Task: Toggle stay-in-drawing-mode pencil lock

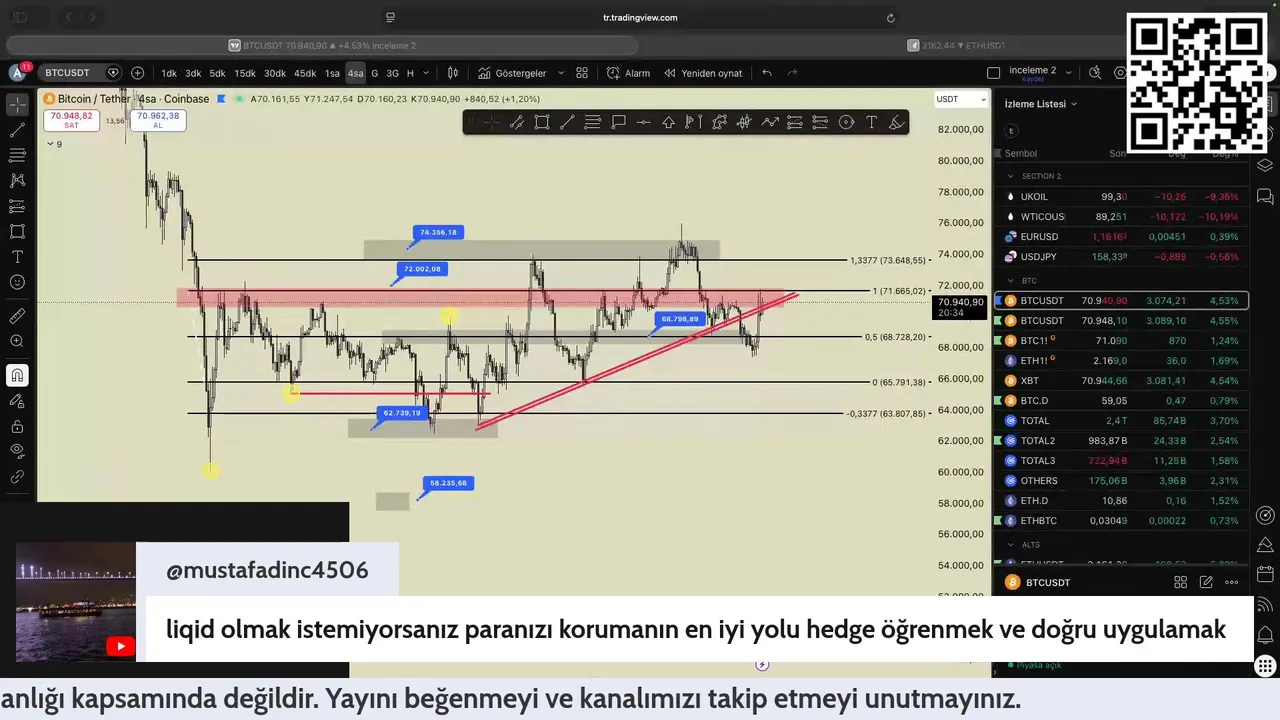Action: (17, 401)
